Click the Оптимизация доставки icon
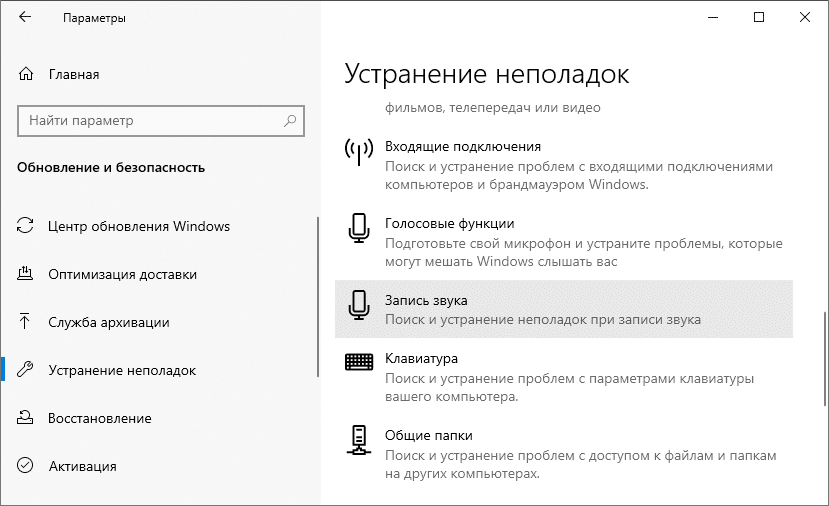Image resolution: width=829 pixels, height=506 pixels. click(x=26, y=274)
